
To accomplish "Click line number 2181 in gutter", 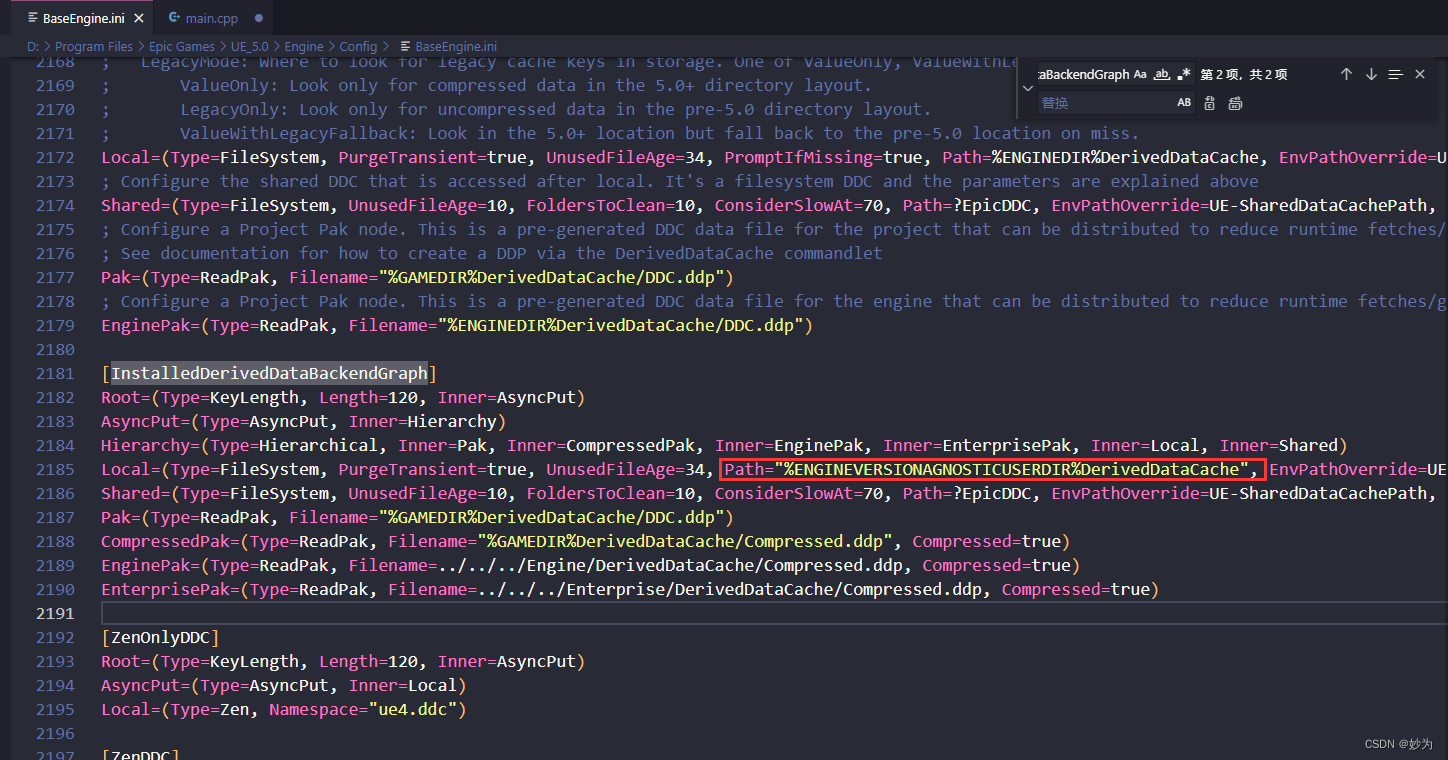I will coord(54,373).
